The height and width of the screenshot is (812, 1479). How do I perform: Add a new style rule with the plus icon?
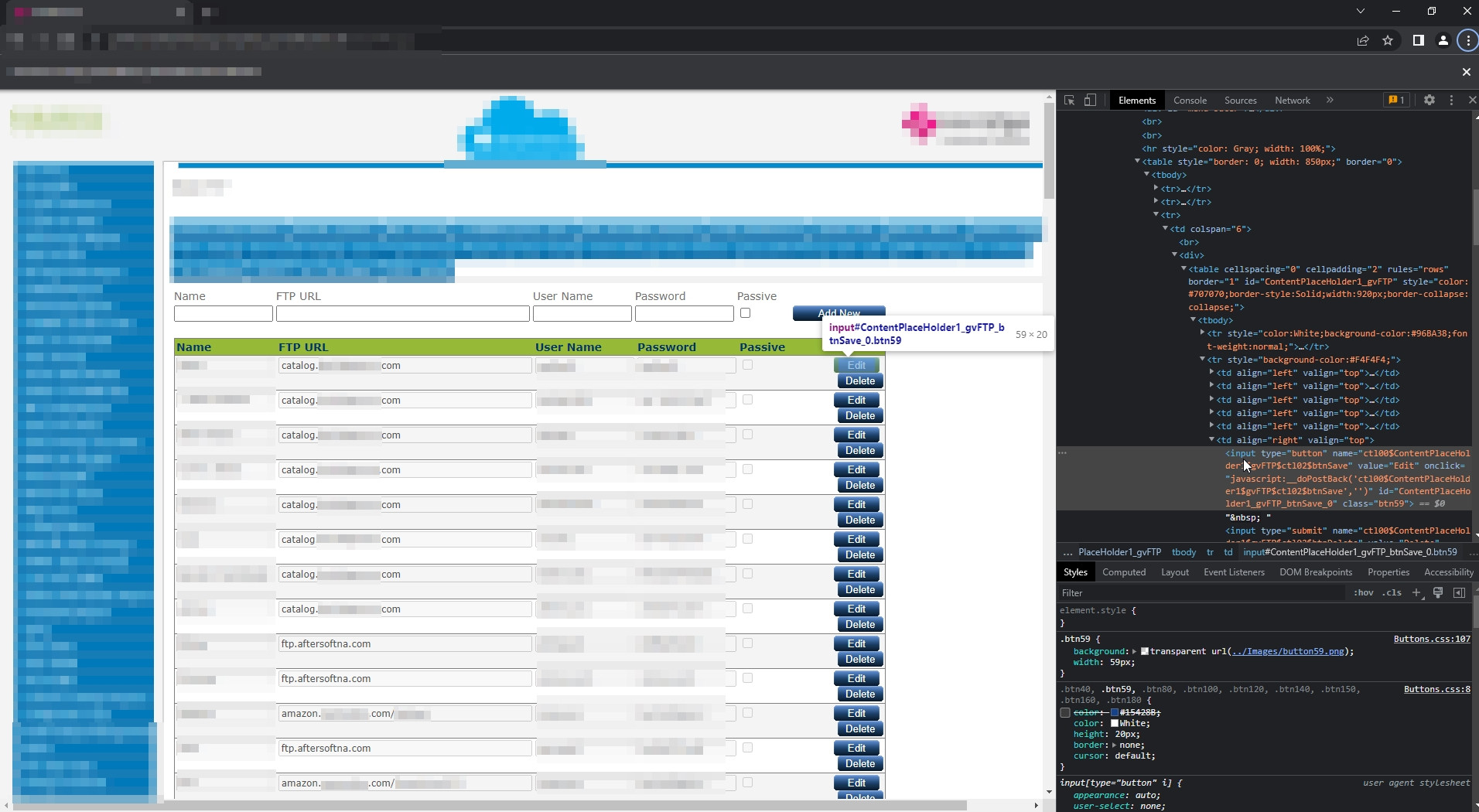coord(1416,593)
